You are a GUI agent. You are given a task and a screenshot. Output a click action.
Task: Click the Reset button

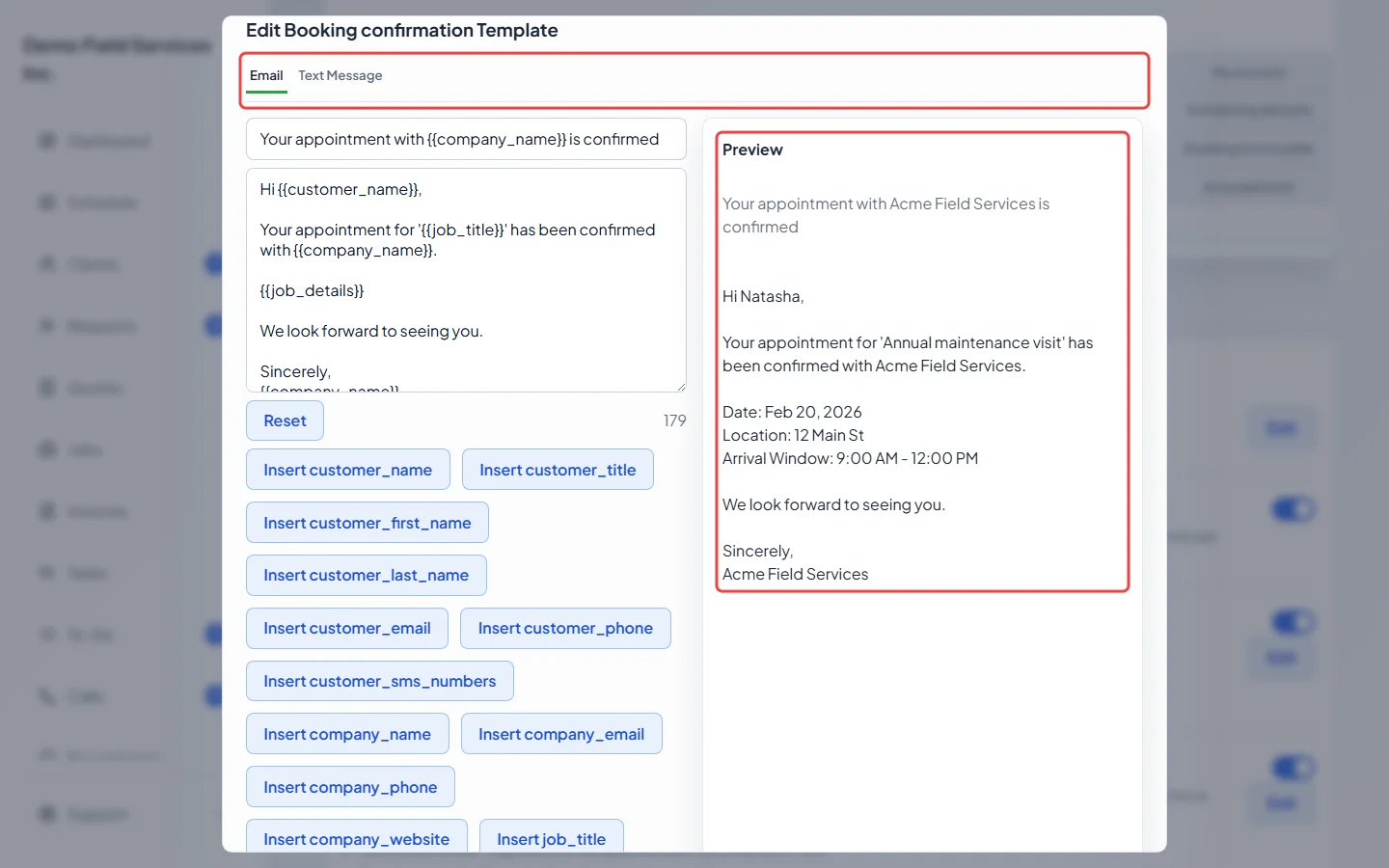pos(285,420)
